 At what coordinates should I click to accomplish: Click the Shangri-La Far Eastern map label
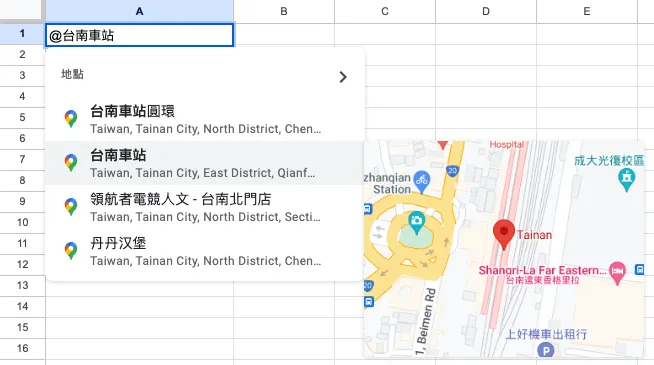pos(542,270)
